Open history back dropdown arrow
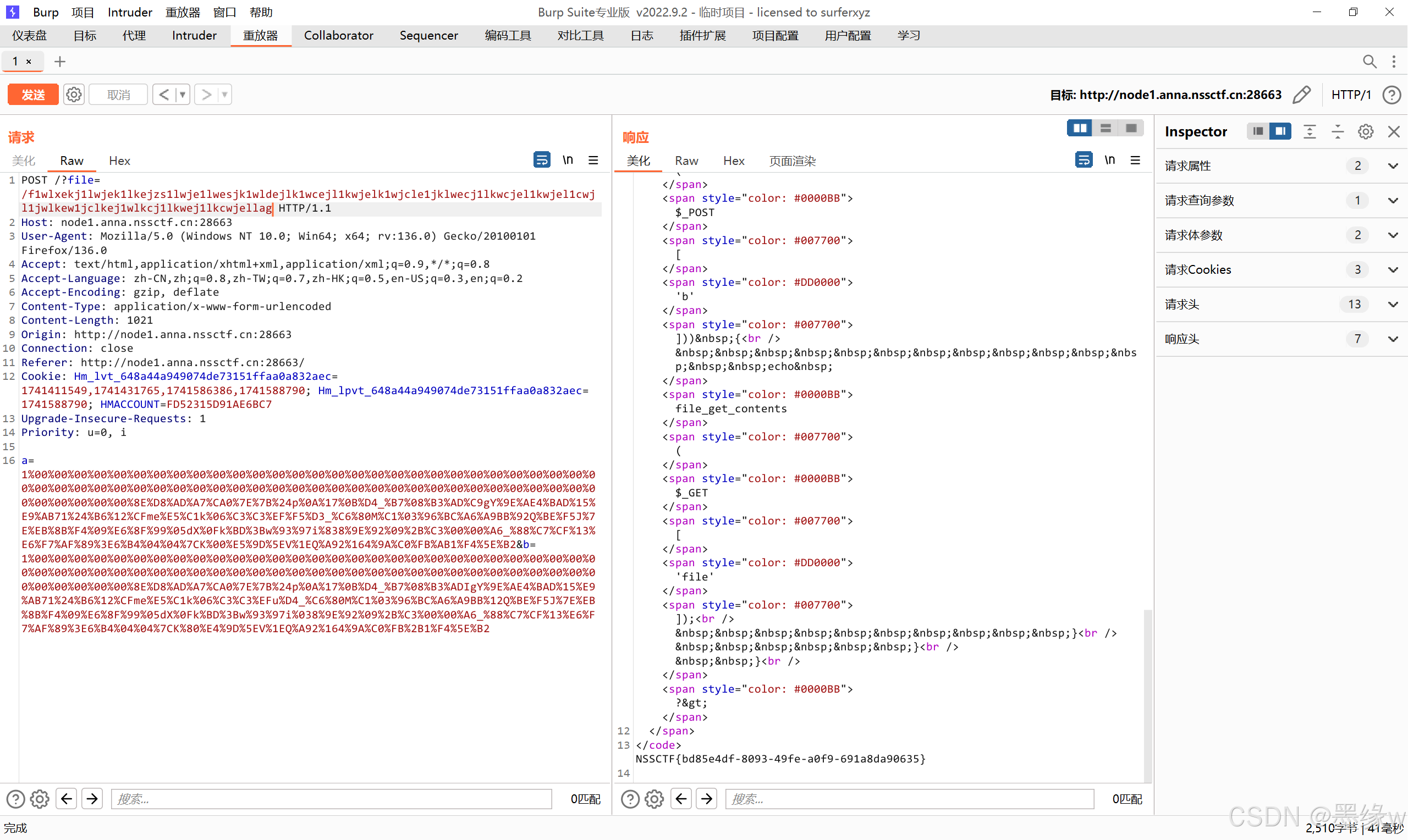 pyautogui.click(x=182, y=95)
